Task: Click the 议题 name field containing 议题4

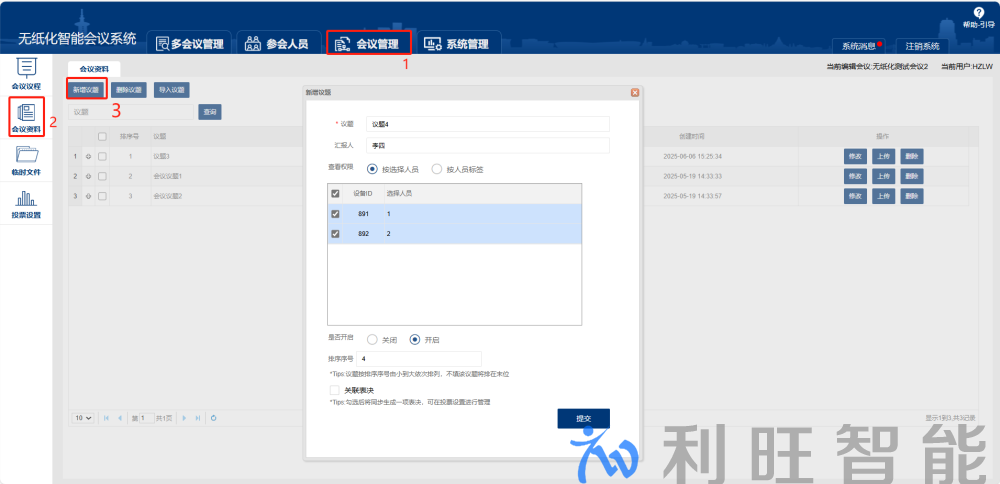Action: point(488,124)
